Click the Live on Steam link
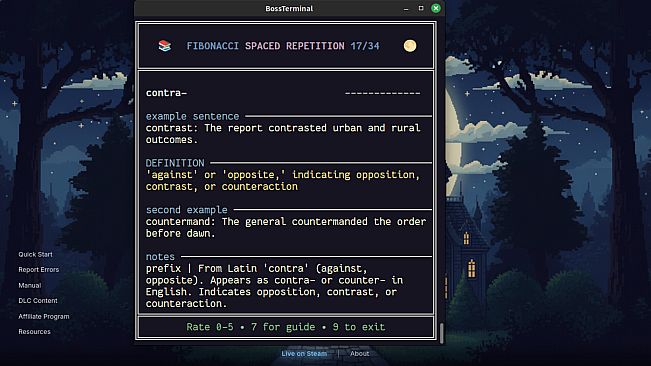The height and width of the screenshot is (366, 651). pyautogui.click(x=304, y=354)
